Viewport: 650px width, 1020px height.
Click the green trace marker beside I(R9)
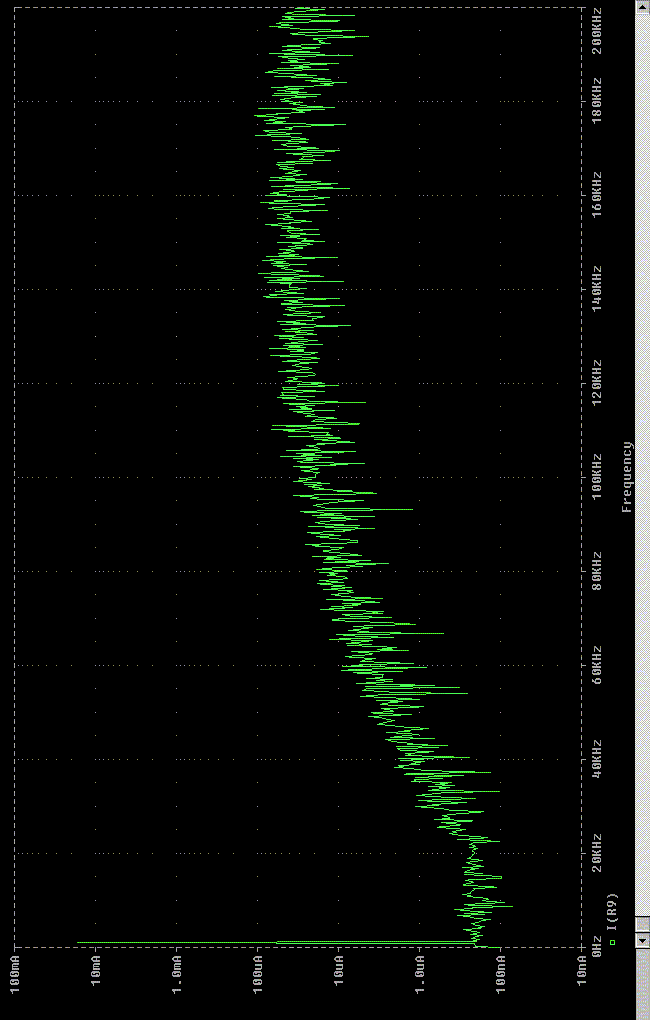pos(612,943)
